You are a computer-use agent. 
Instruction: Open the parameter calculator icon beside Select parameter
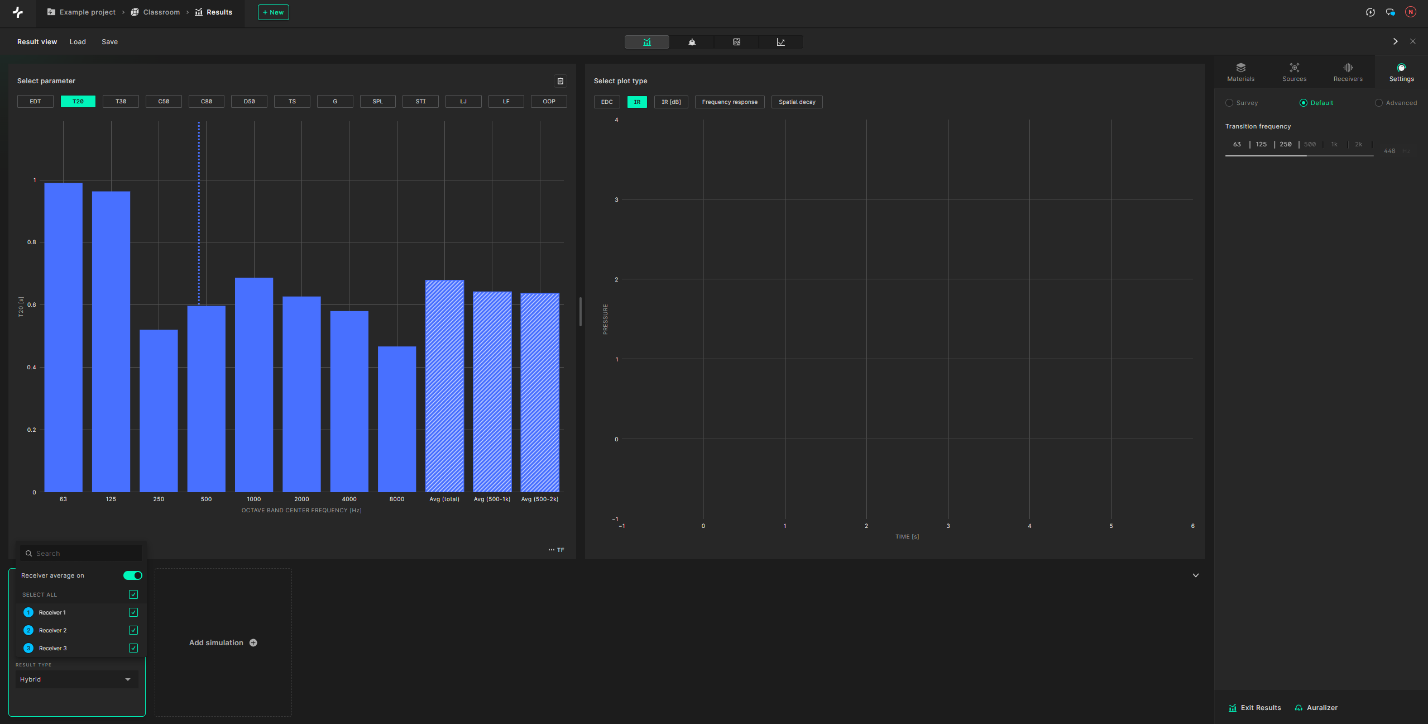pyautogui.click(x=560, y=81)
